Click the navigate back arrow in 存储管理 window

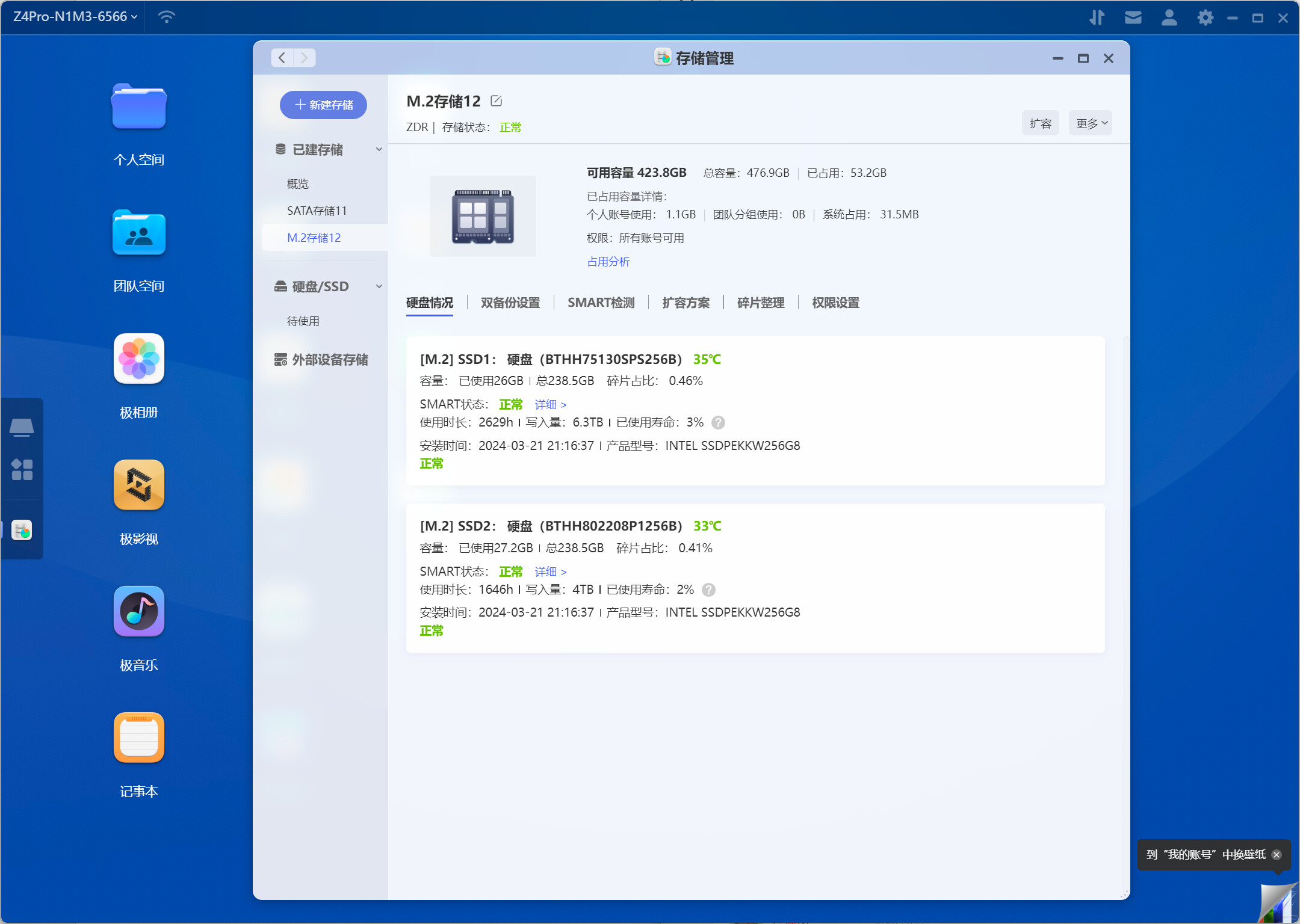coord(282,58)
